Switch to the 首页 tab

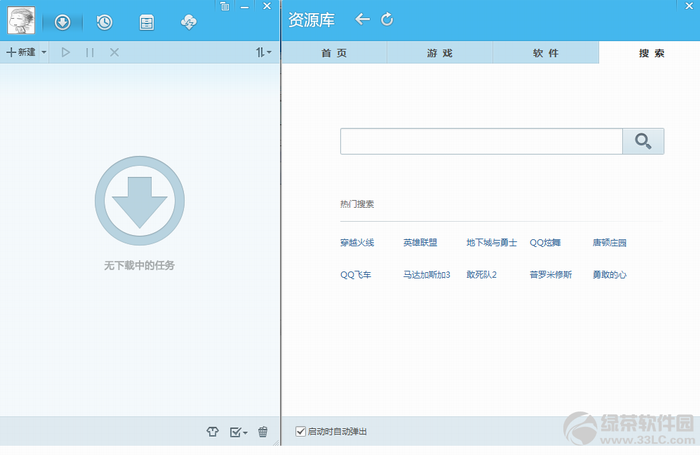pos(334,53)
